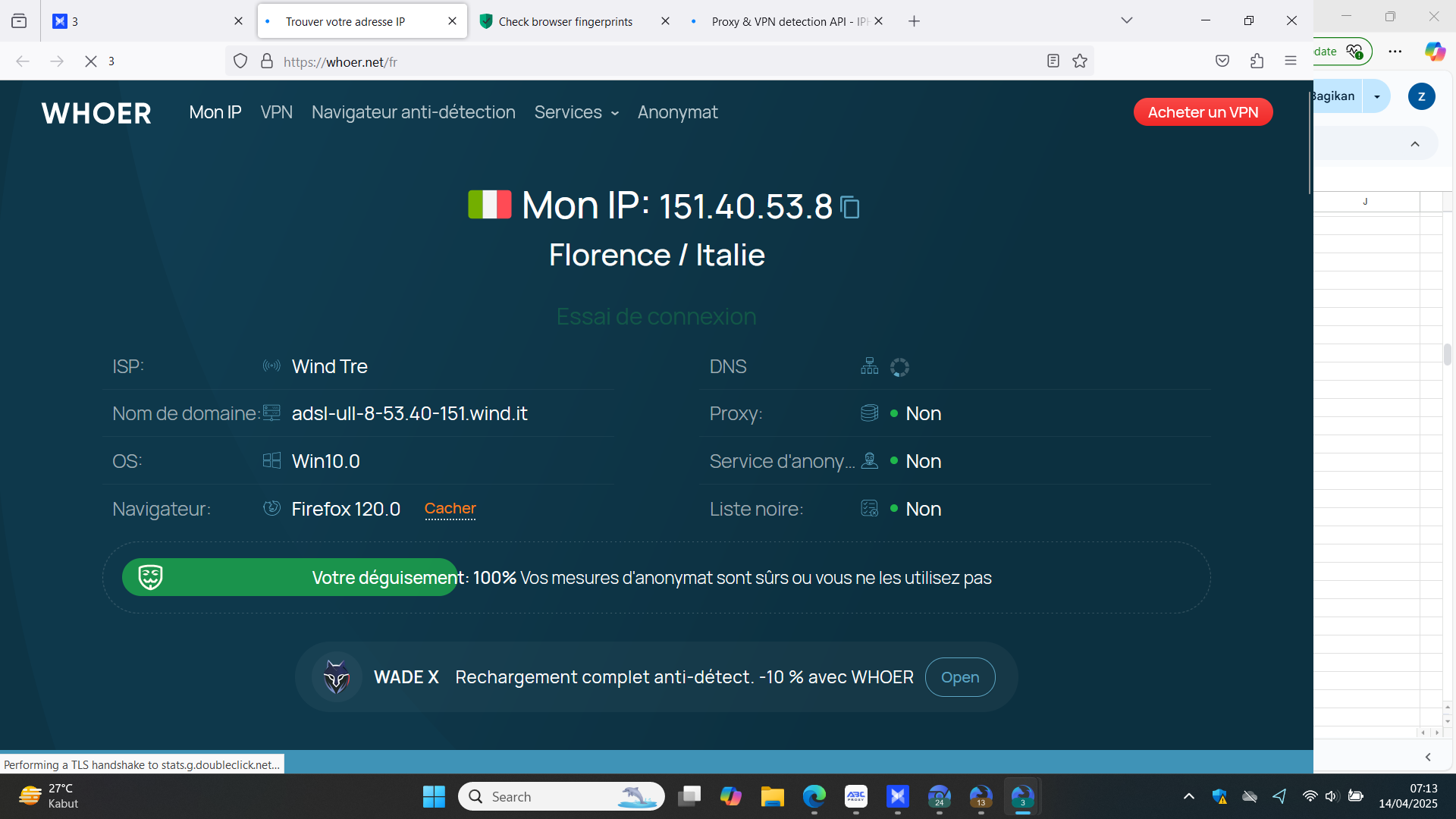1456x819 pixels.
Task: Open File Explorer from the taskbar
Action: 772,796
